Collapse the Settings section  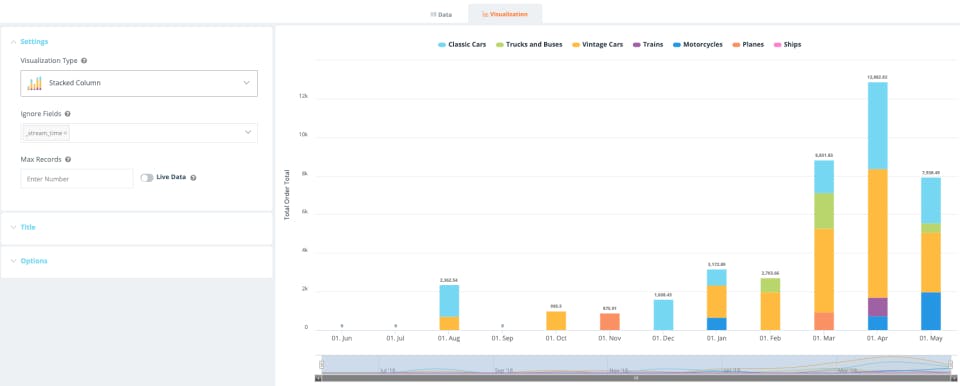click(x=29, y=42)
